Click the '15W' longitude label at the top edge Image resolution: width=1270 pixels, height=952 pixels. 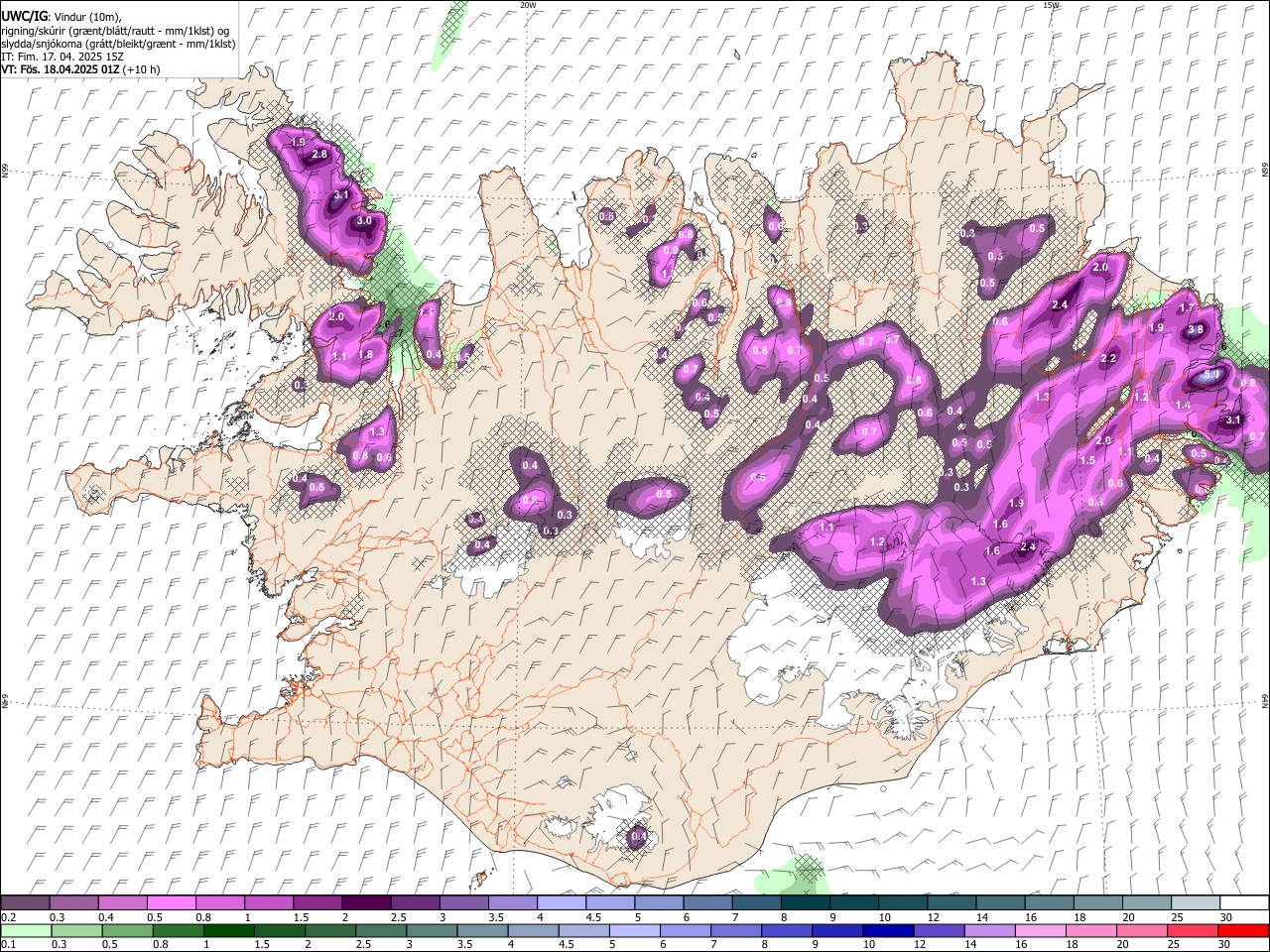(1051, 5)
